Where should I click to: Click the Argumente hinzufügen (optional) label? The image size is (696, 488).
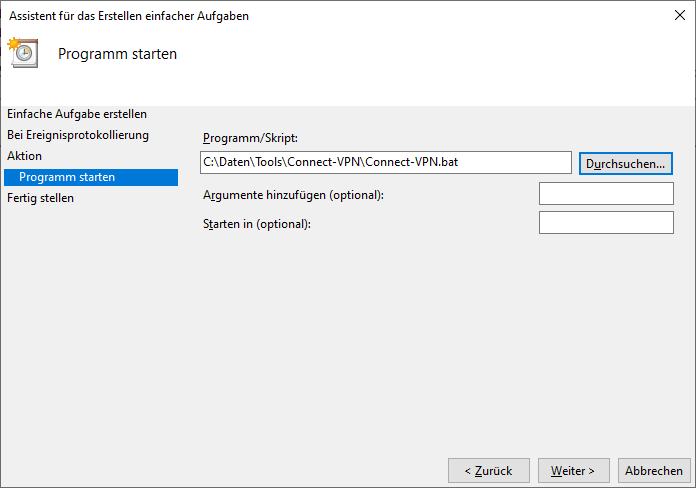click(293, 195)
